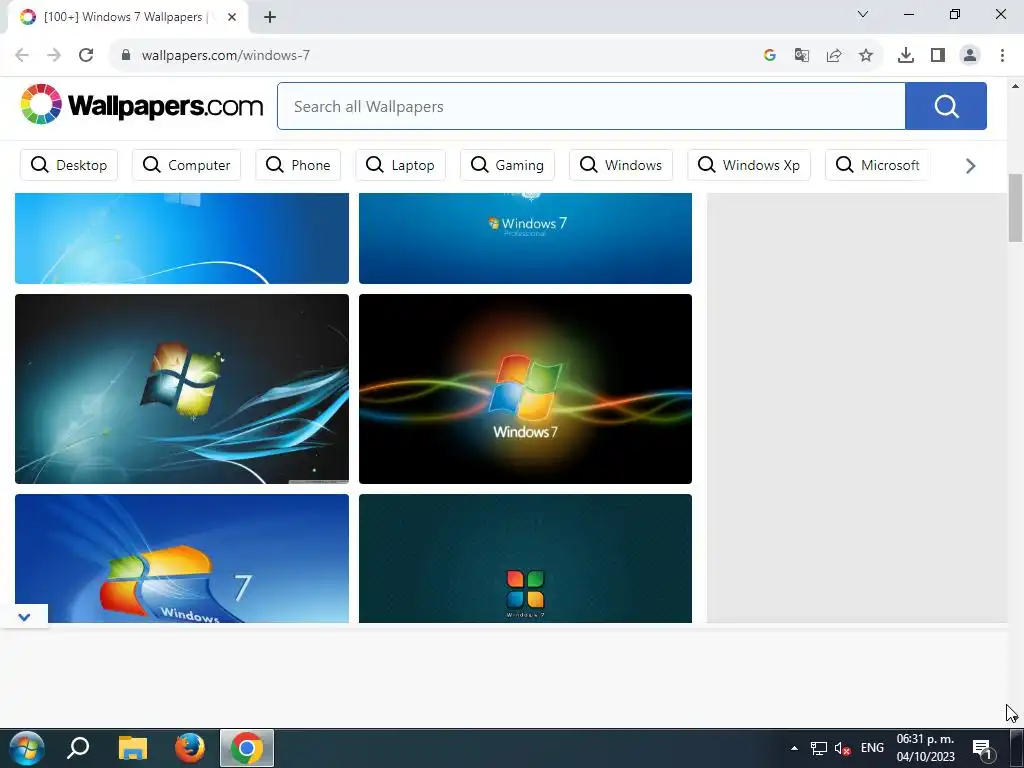The width and height of the screenshot is (1024, 768).
Task: Select the Laptop category chip
Action: click(400, 165)
